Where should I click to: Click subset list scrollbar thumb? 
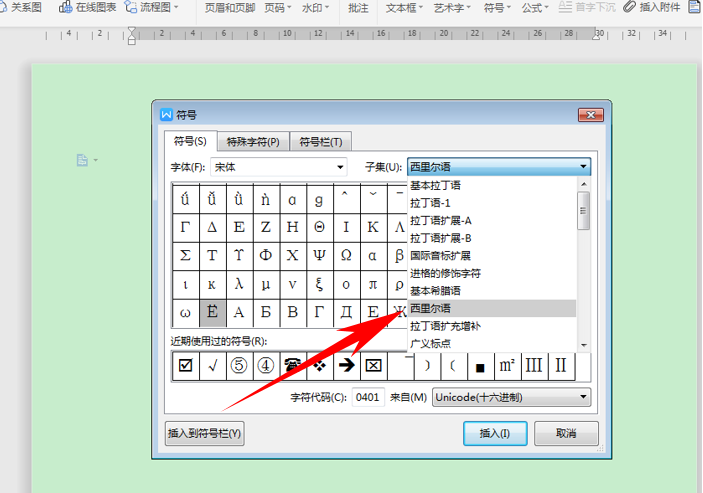coord(583,211)
